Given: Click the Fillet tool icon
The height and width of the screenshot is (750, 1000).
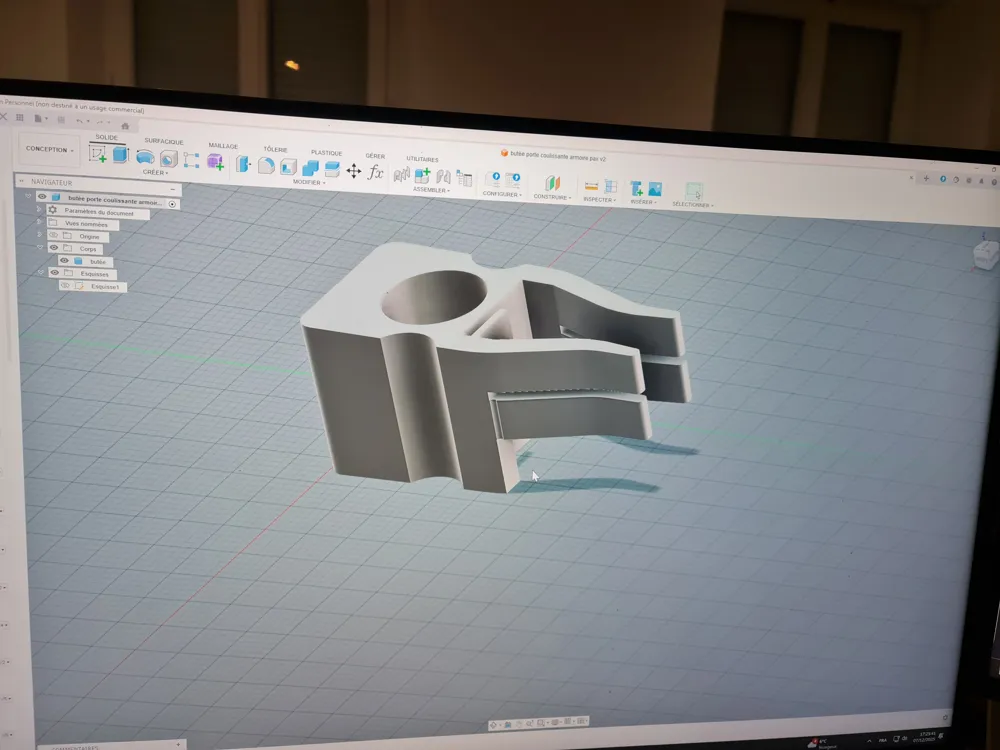Looking at the screenshot, I should click(x=266, y=165).
